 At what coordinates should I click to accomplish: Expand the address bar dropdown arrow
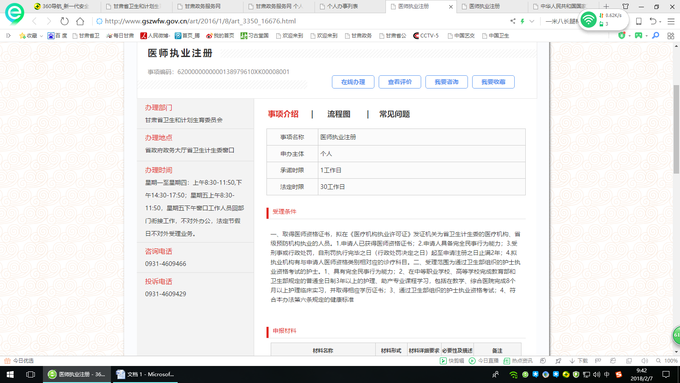pos(532,21)
